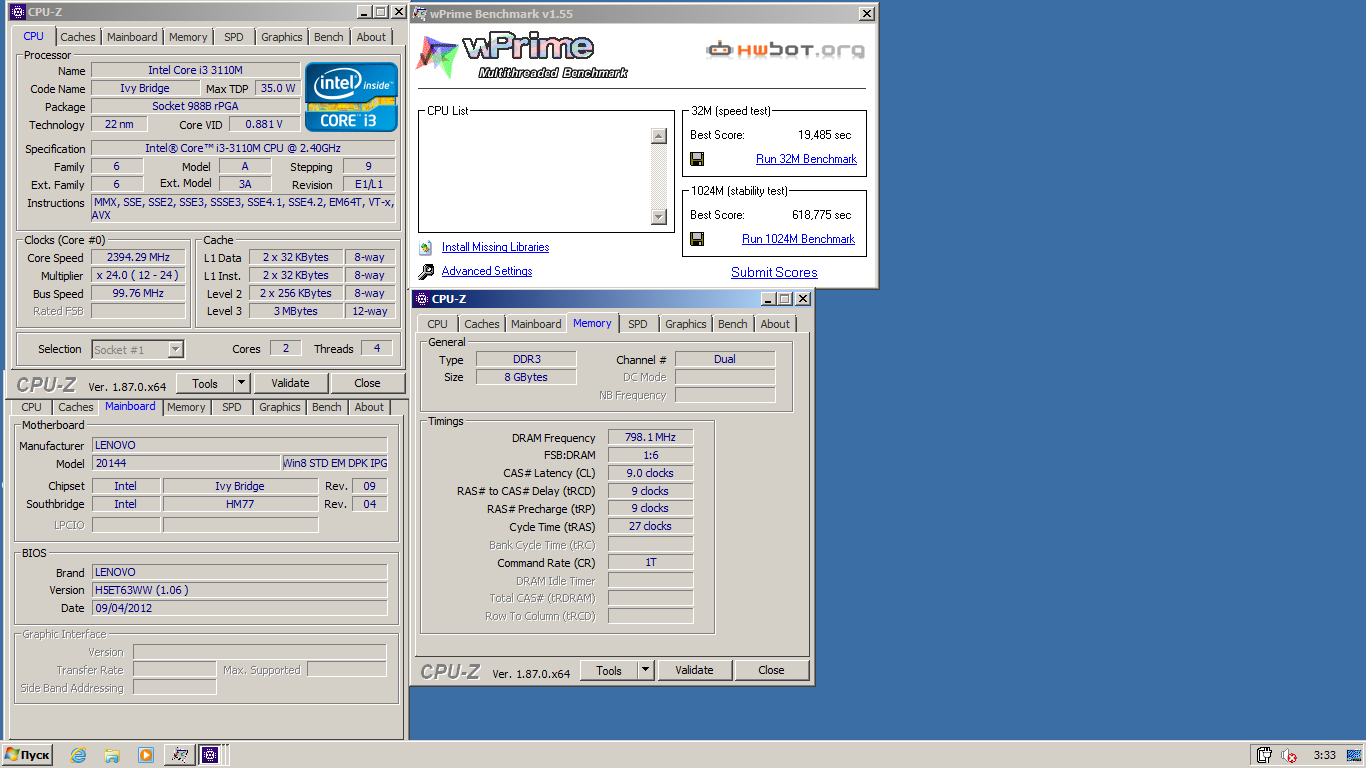This screenshot has width=1366, height=768.
Task: Click the Southbridge HM77 field
Action: click(x=240, y=504)
